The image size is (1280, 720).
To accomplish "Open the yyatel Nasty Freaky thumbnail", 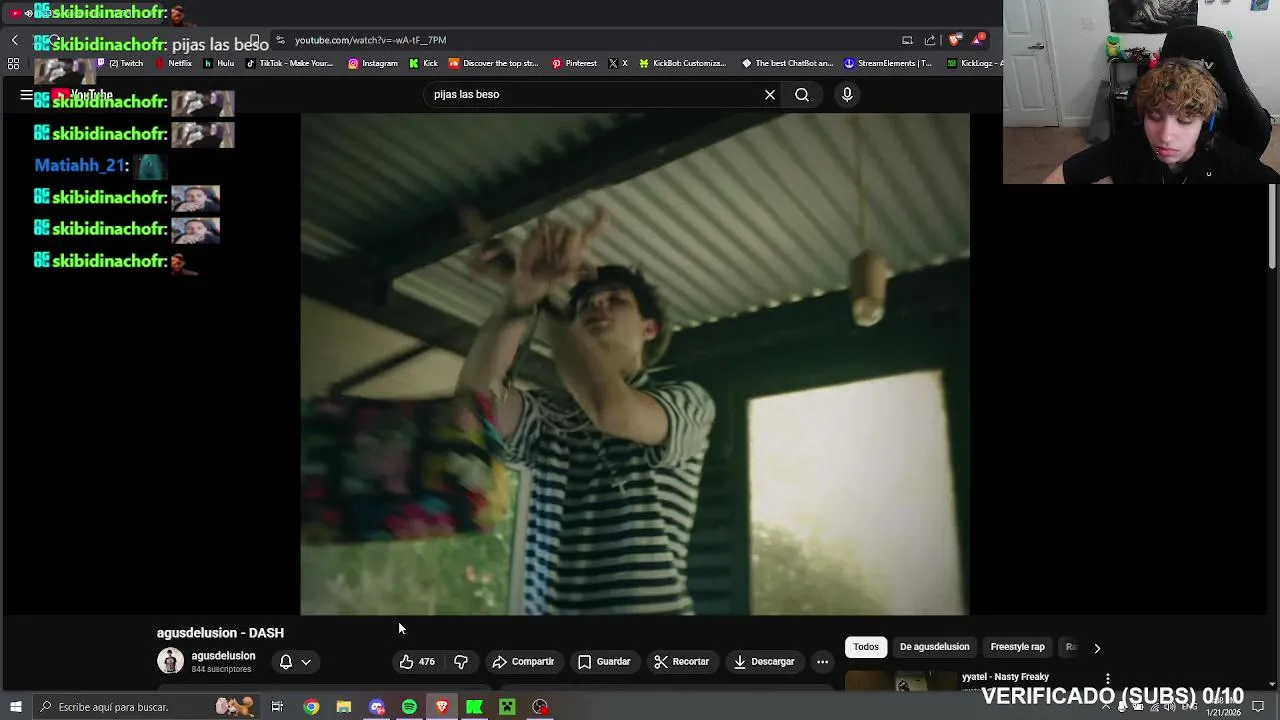I will click(901, 681).
